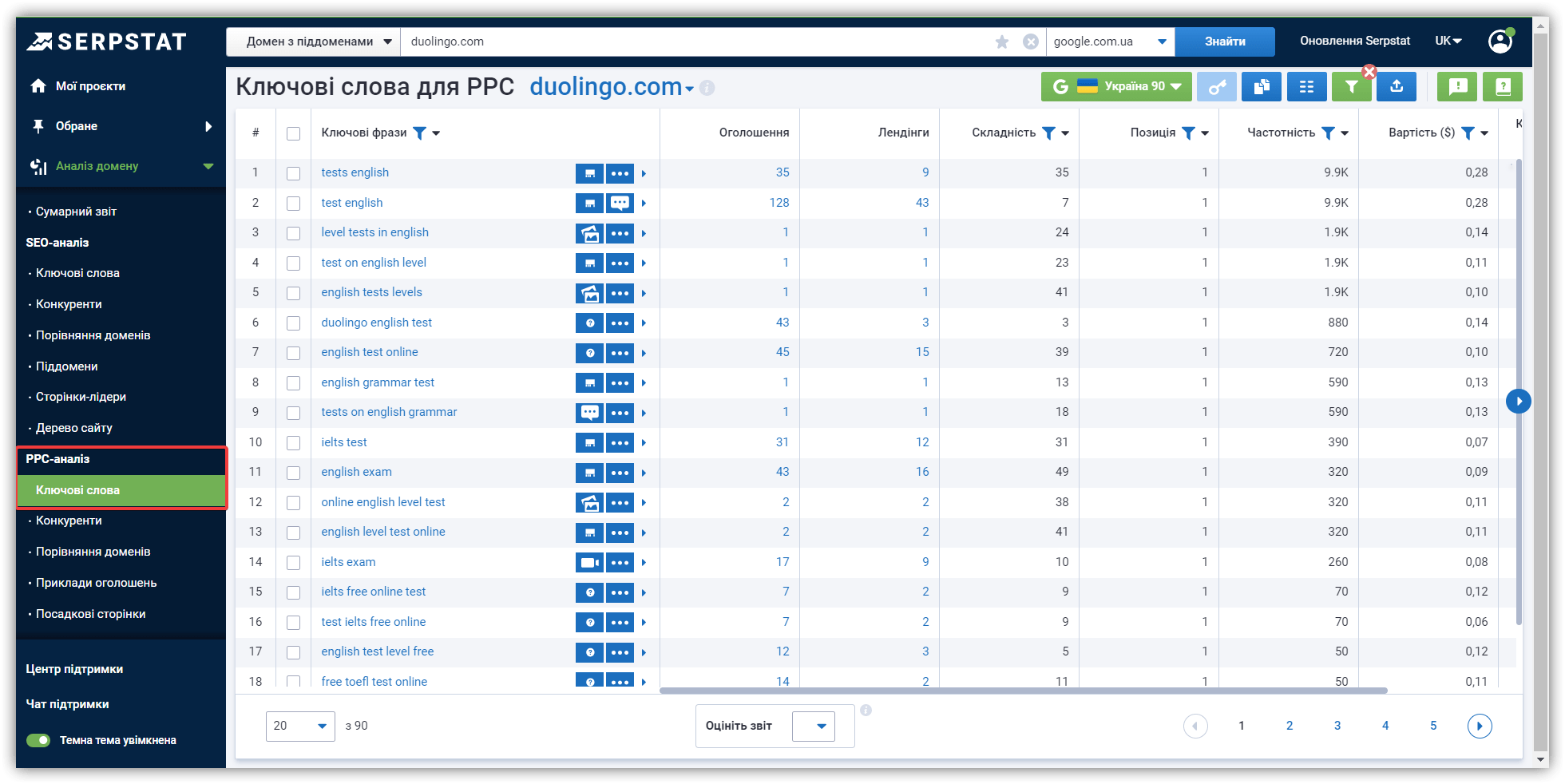The width and height of the screenshot is (1565, 784).
Task: Open the 'duolingo english test' keyword link
Action: 376,323
